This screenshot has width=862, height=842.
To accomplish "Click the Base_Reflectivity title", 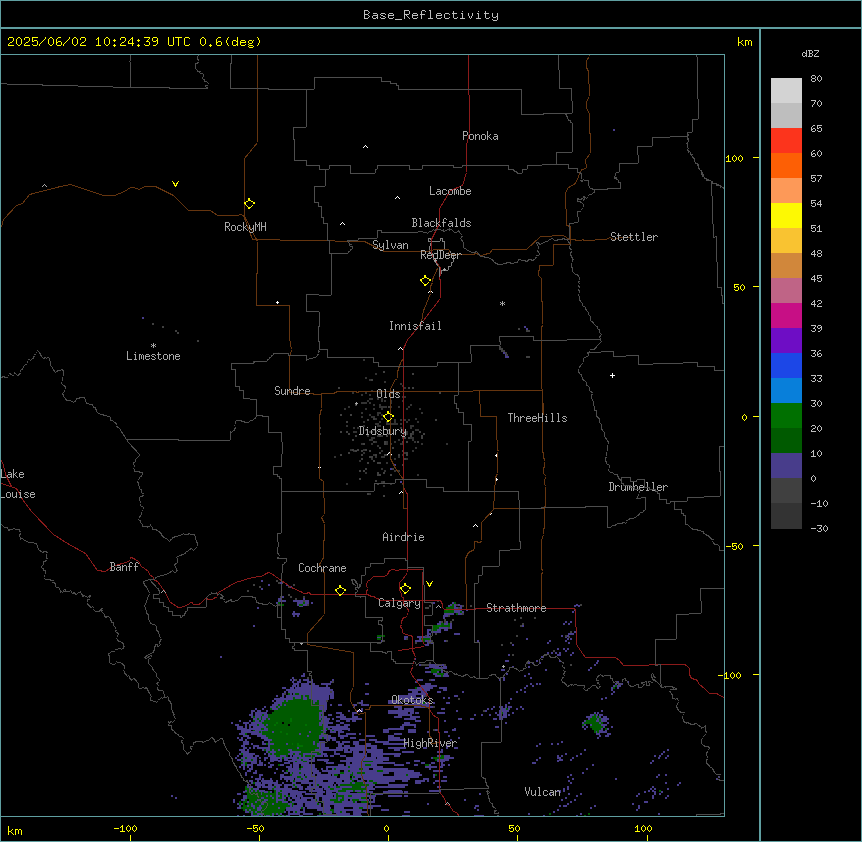I will coord(431,15).
